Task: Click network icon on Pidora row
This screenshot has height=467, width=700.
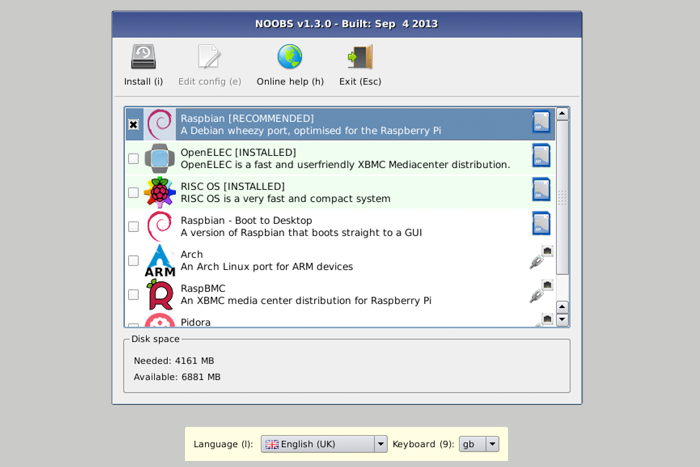Action: point(546,320)
